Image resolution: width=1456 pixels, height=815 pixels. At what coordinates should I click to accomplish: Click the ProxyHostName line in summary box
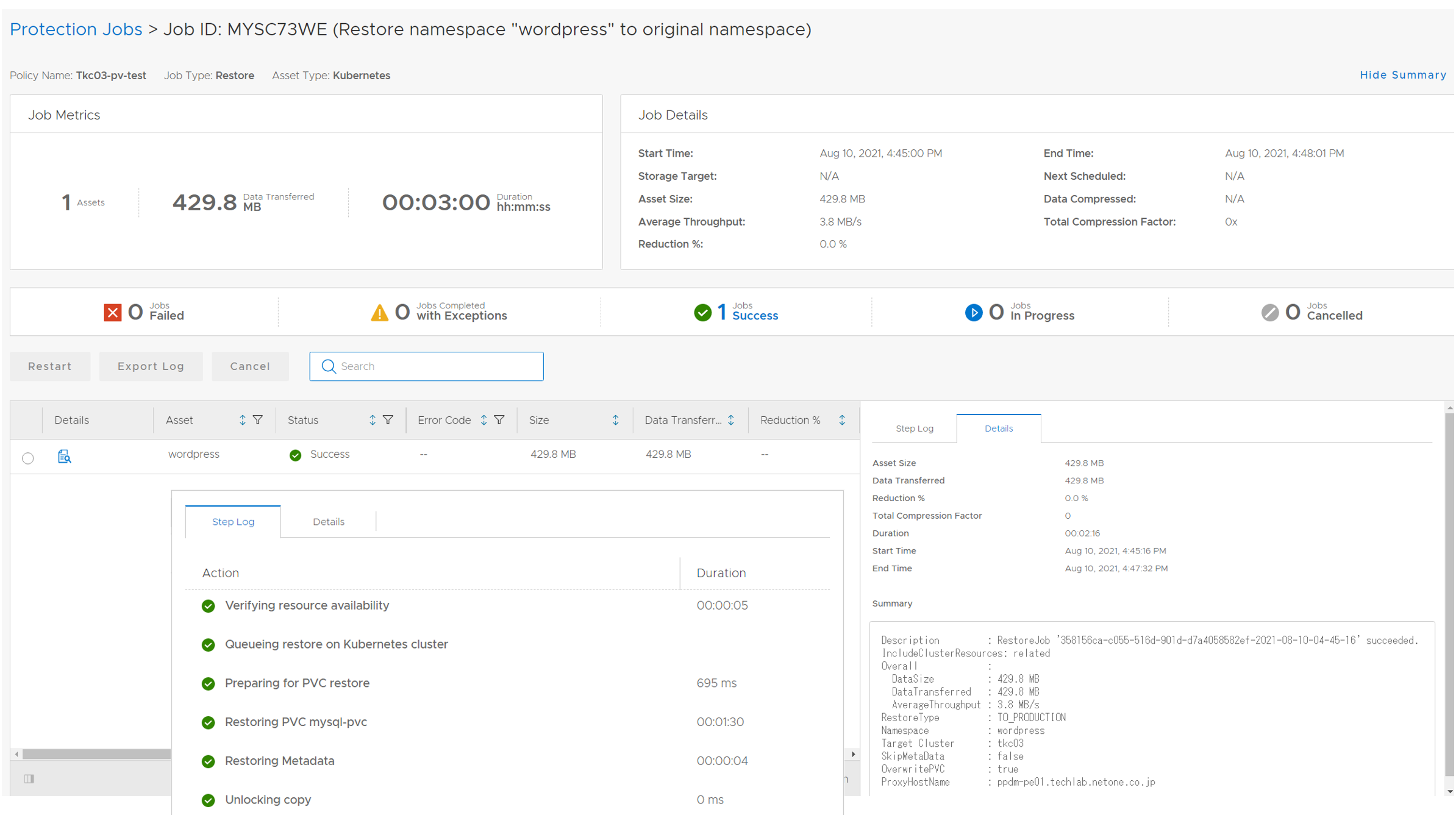tap(1018, 782)
